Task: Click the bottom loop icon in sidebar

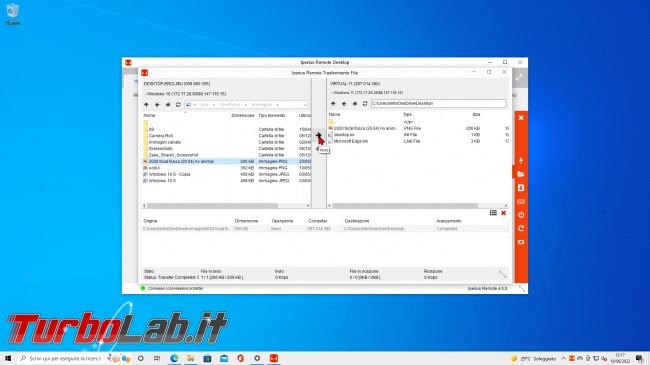Action: pyautogui.click(x=521, y=242)
